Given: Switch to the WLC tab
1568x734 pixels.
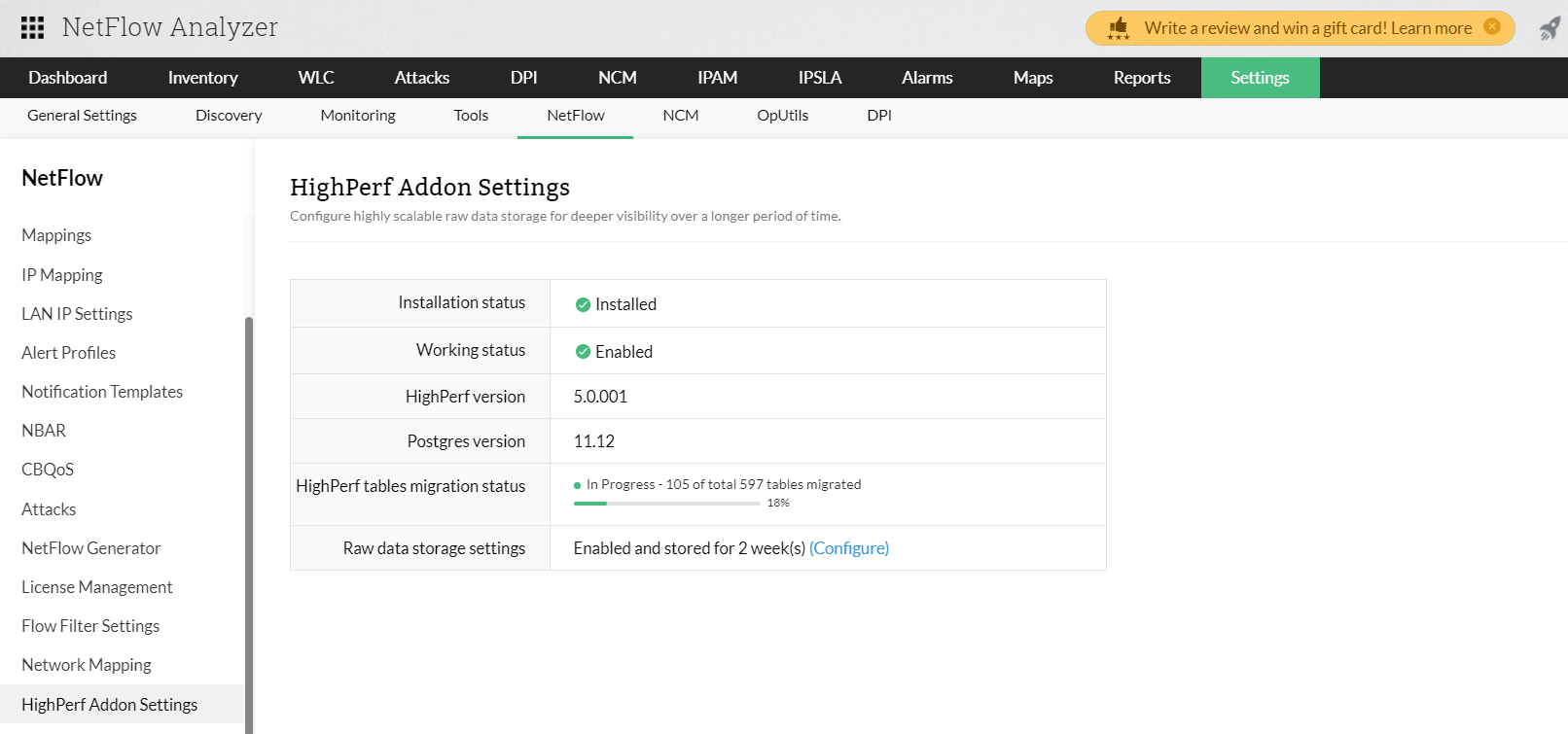Looking at the screenshot, I should [x=316, y=78].
